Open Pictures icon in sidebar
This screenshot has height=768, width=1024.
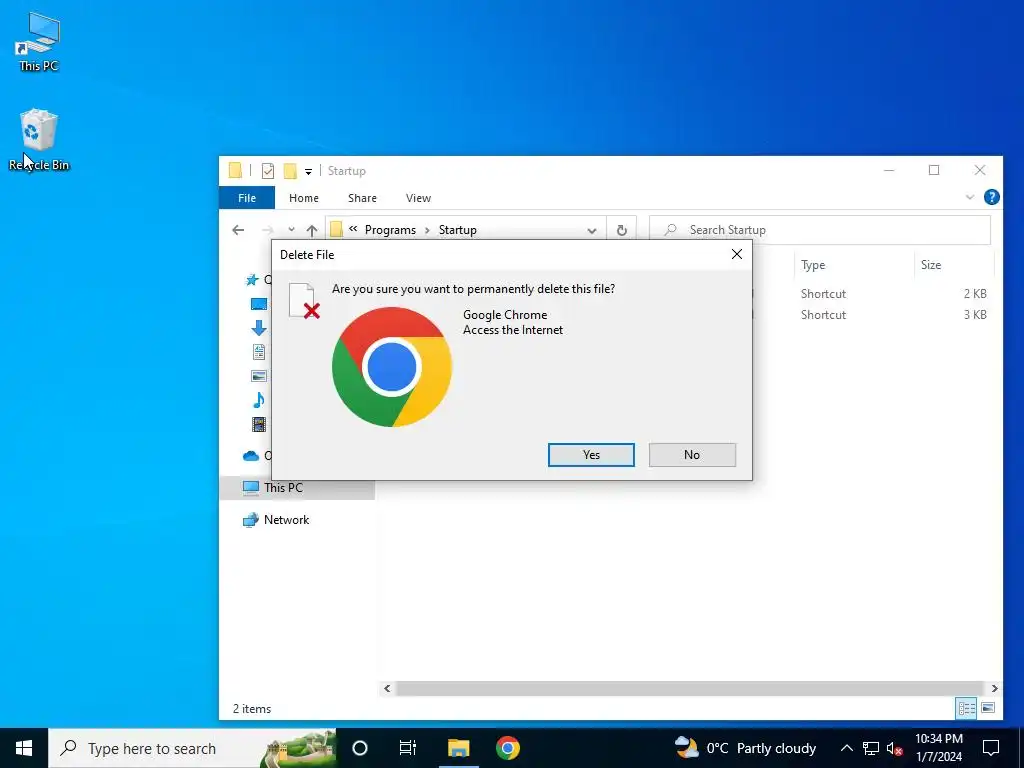[259, 376]
